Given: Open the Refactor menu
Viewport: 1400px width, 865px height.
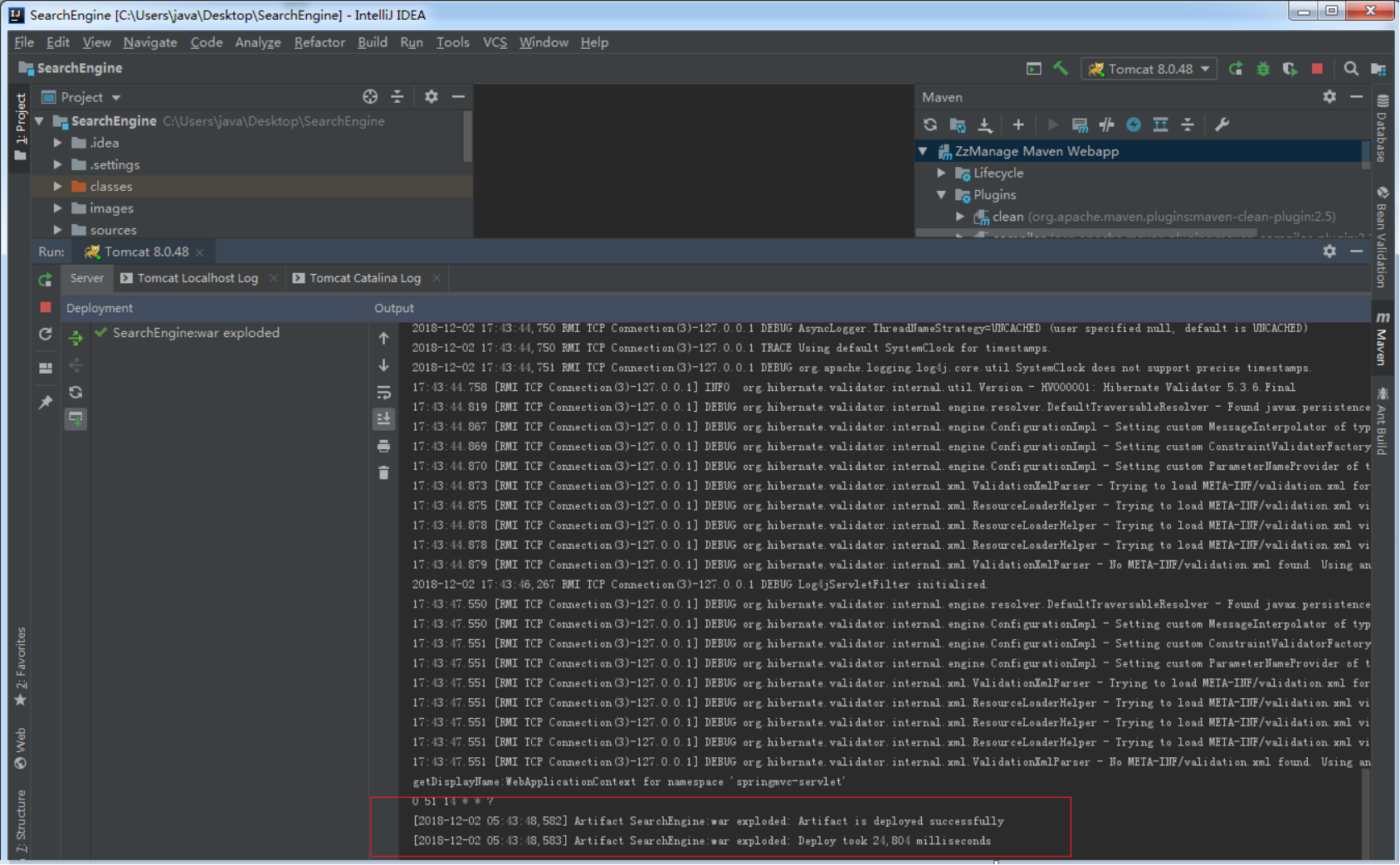Looking at the screenshot, I should (320, 42).
